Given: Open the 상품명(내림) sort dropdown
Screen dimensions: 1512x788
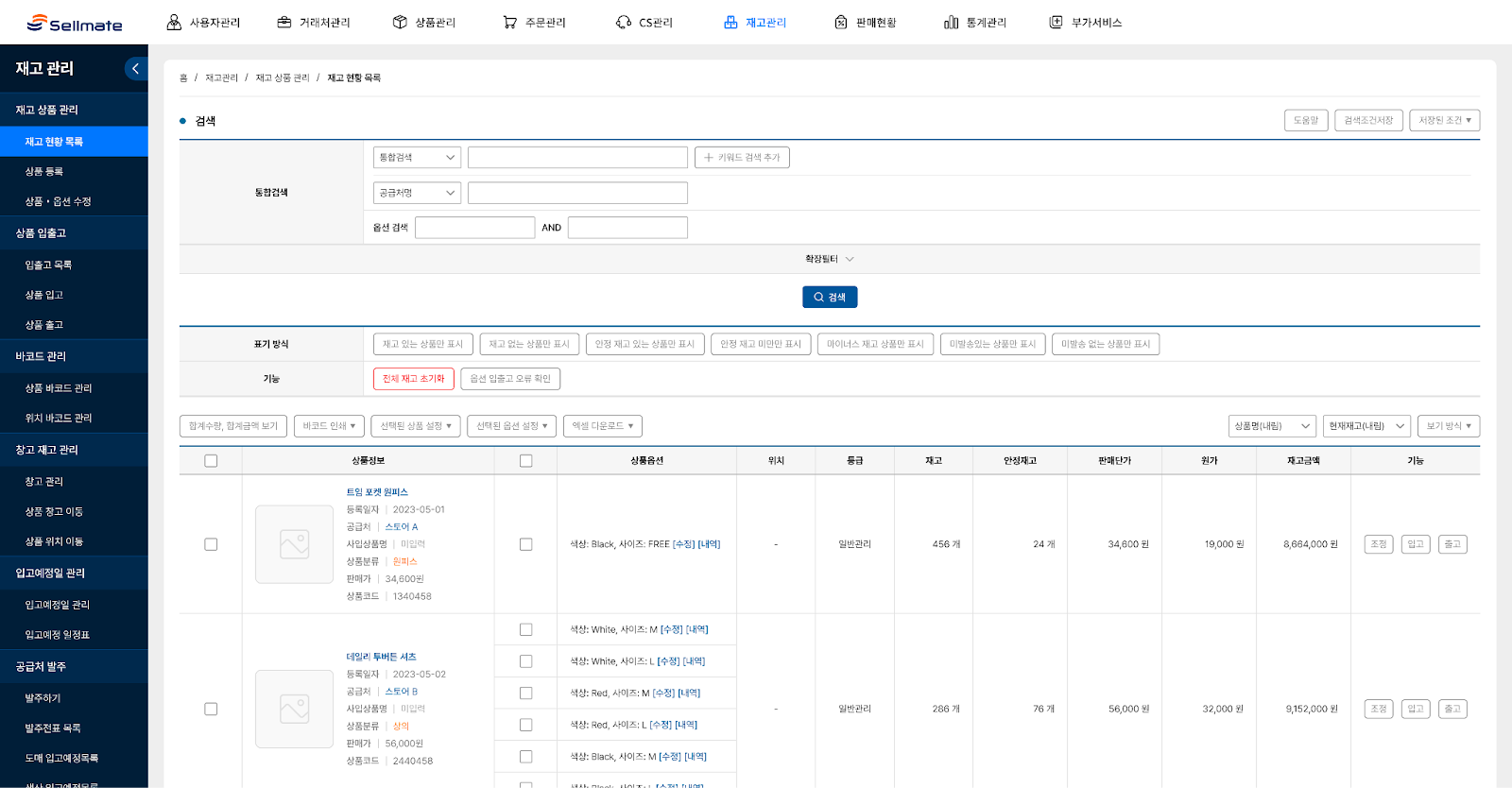Looking at the screenshot, I should 1272,426.
